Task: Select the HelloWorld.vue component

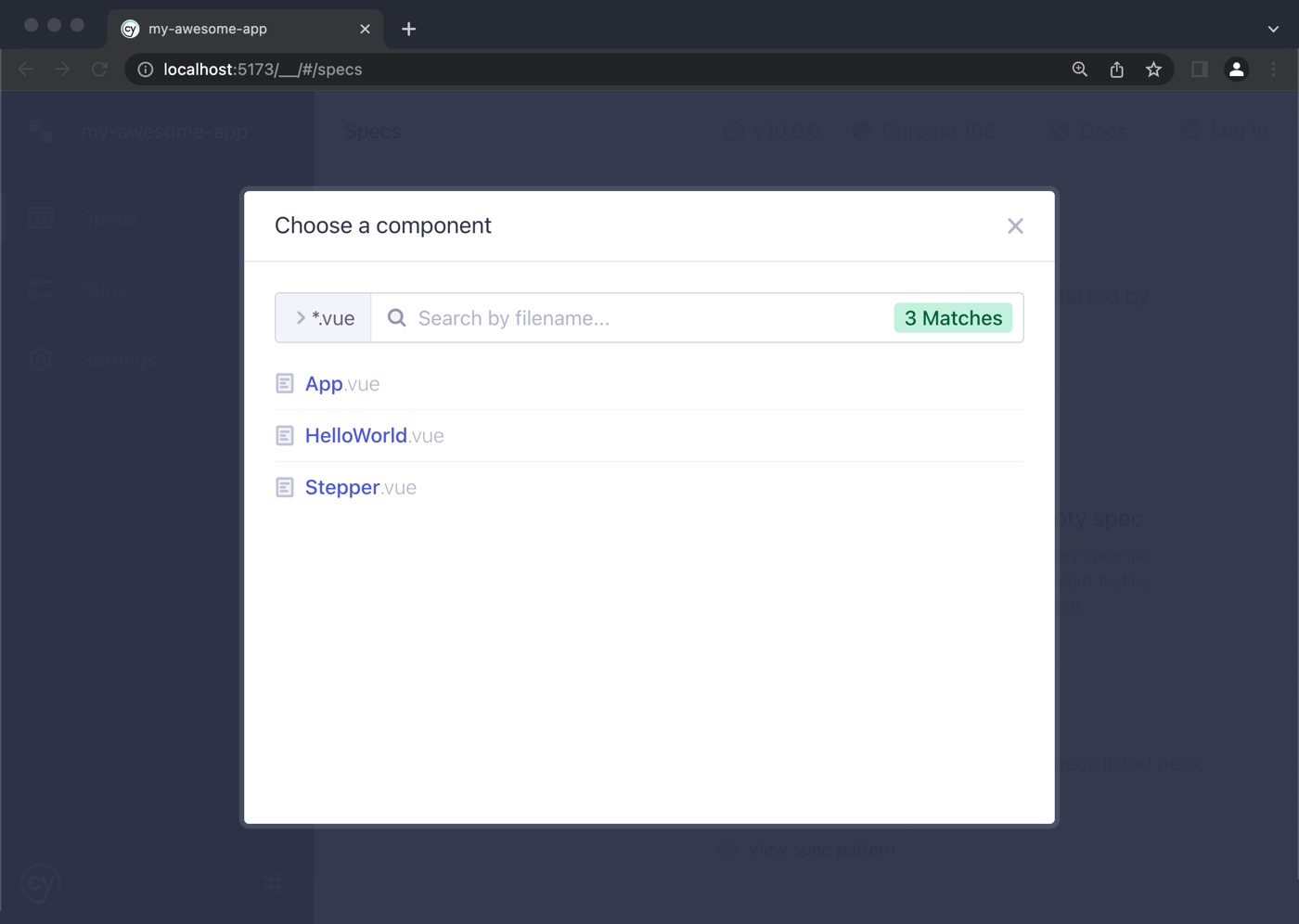Action: tap(374, 436)
